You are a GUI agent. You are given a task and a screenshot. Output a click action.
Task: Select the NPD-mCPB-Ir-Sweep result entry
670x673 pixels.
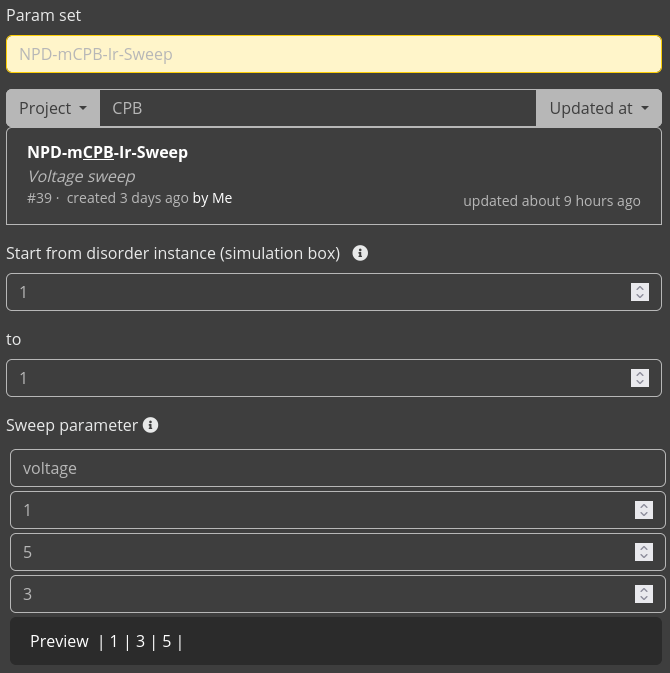point(333,176)
